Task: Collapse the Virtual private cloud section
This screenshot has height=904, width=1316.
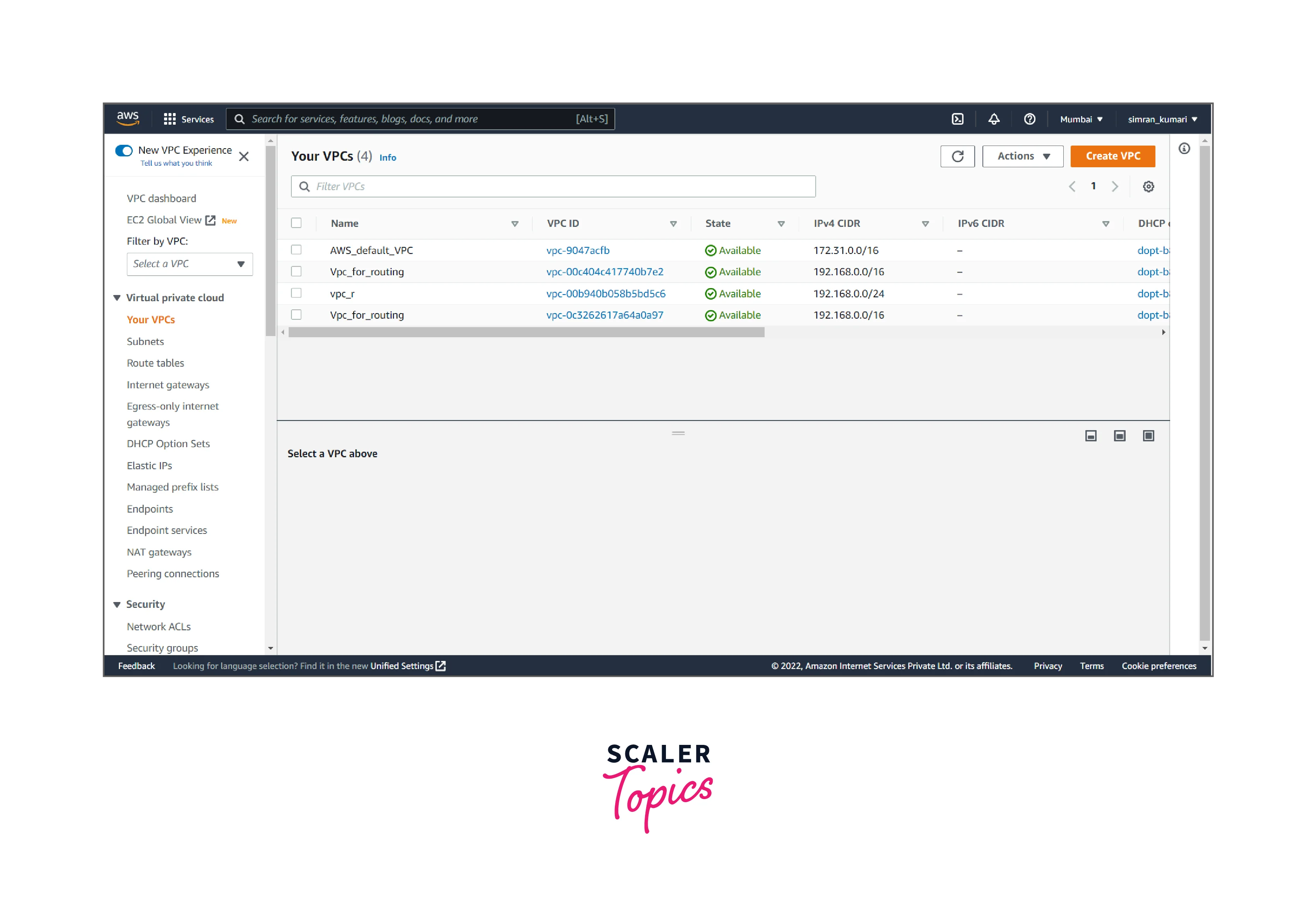Action: [x=117, y=298]
